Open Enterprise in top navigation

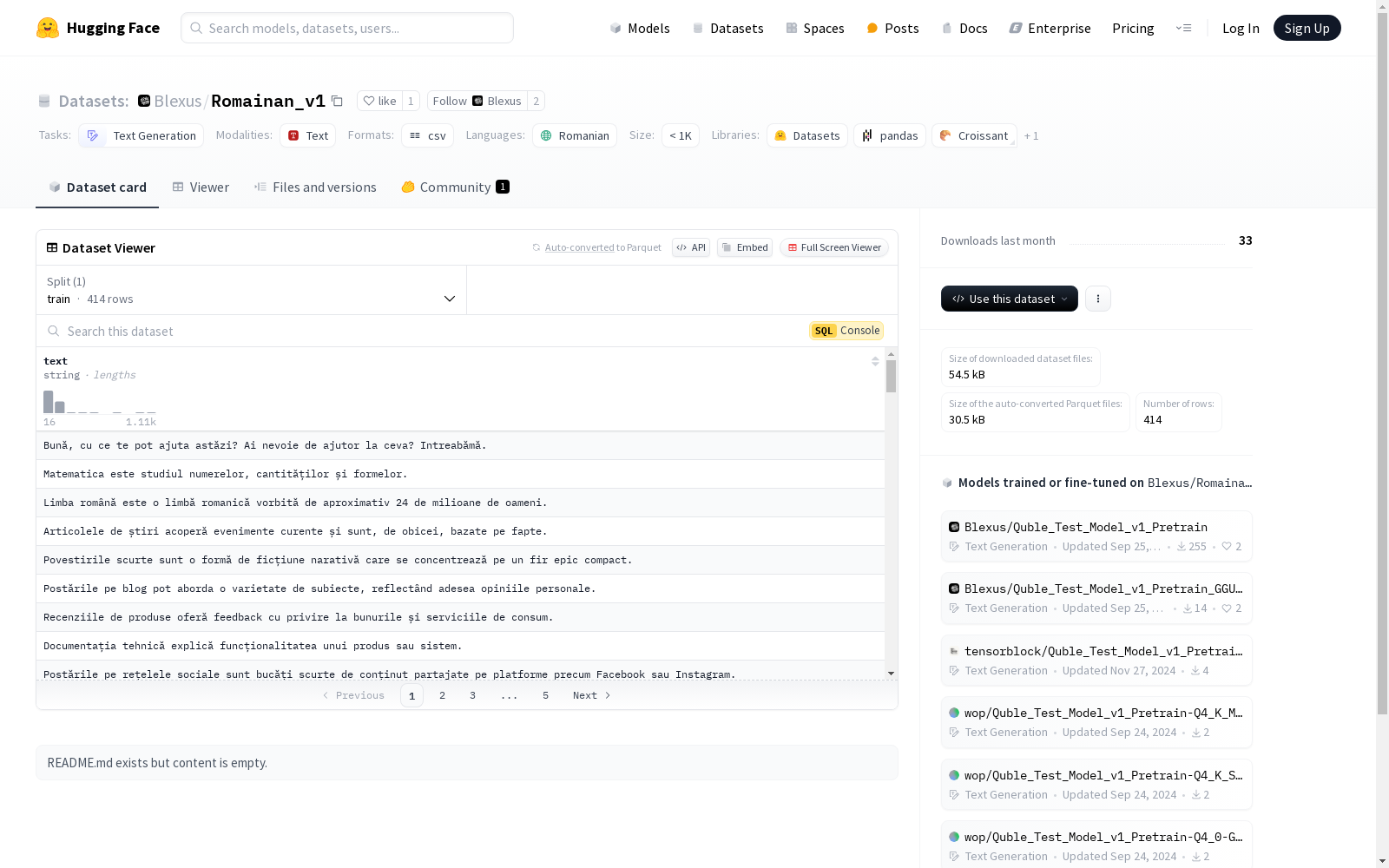click(x=1050, y=28)
